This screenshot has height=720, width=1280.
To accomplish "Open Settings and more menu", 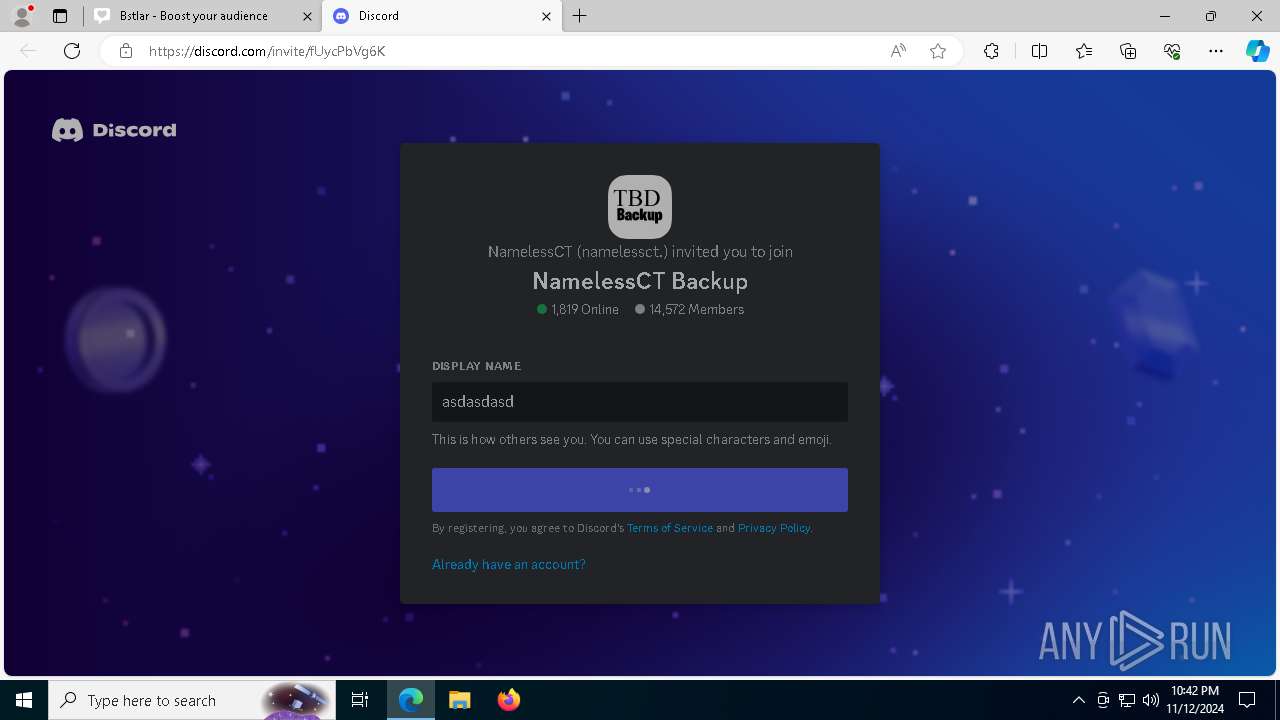I will pyautogui.click(x=1216, y=51).
